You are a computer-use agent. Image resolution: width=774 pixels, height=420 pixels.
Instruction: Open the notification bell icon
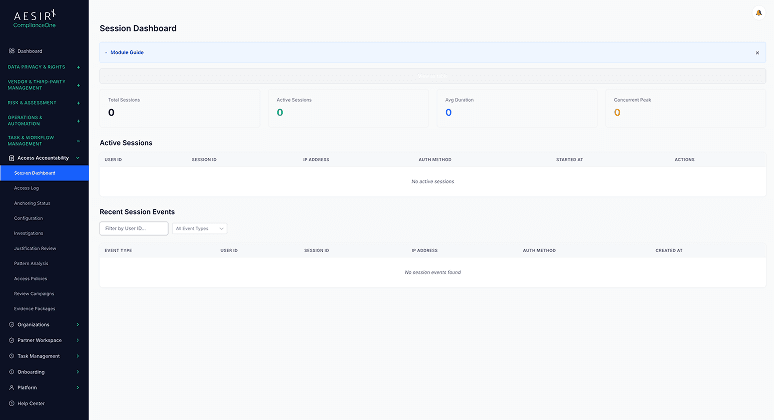coord(759,13)
